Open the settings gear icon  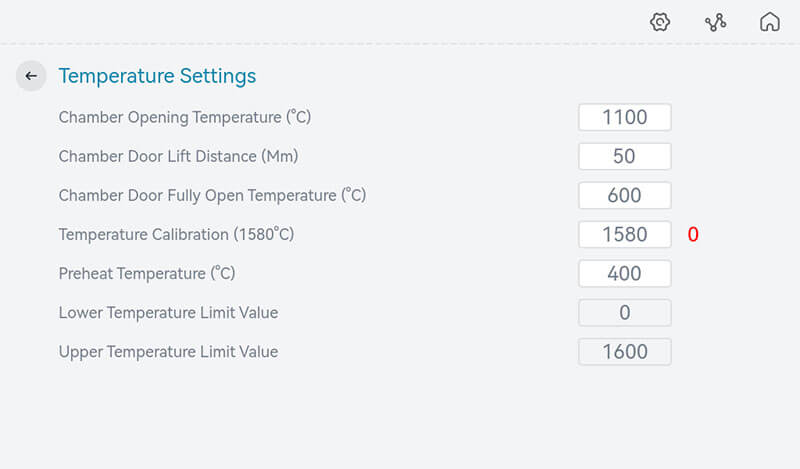(660, 22)
